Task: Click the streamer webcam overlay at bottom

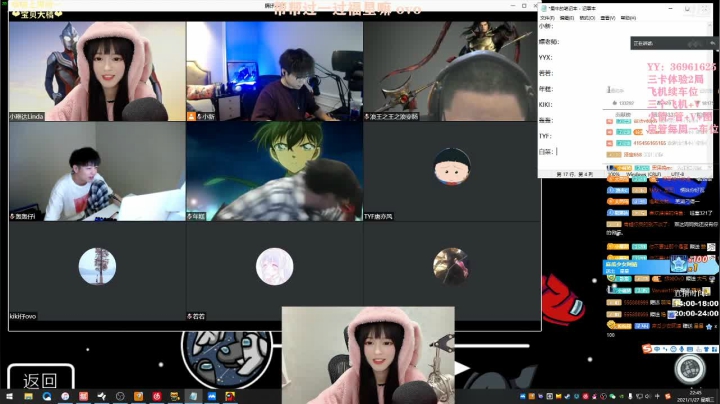Action: tap(368, 355)
